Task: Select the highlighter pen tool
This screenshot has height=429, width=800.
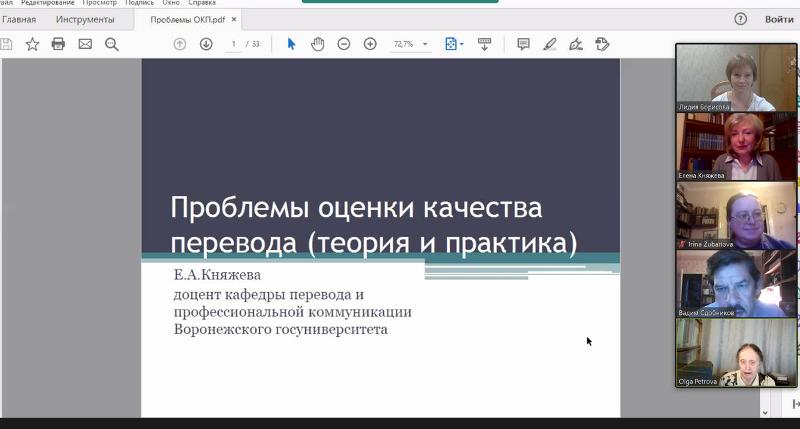Action: (x=549, y=44)
